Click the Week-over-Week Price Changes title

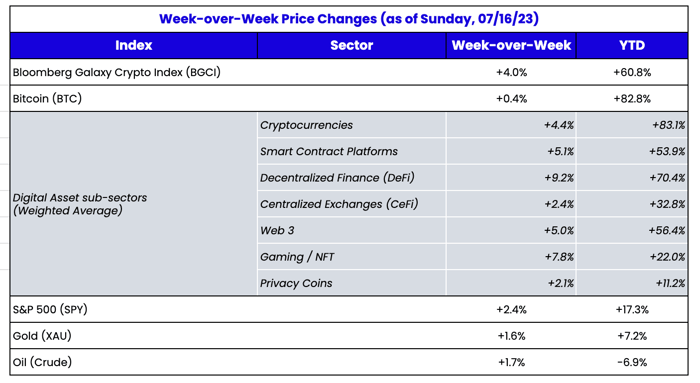[349, 19]
